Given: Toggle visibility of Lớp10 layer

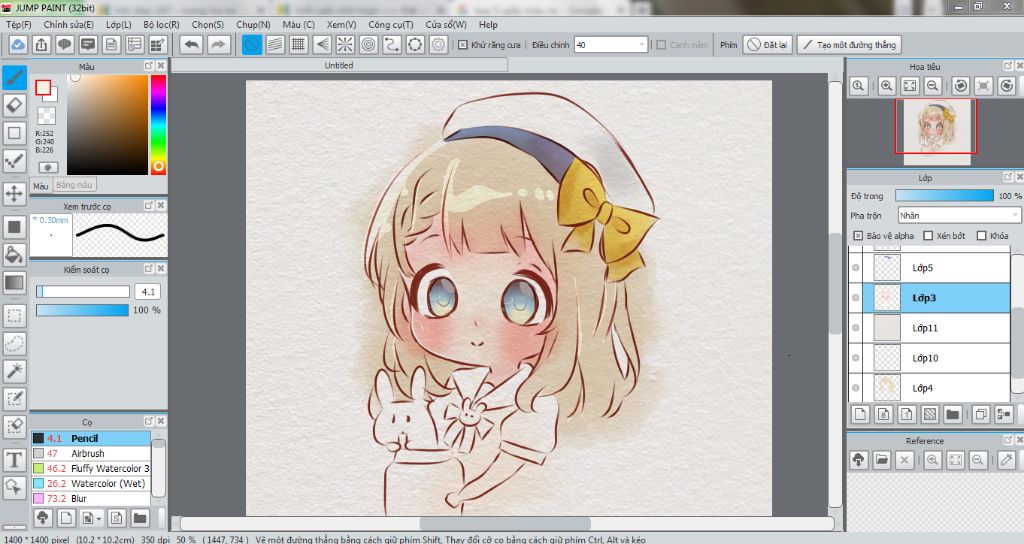Looking at the screenshot, I should [x=856, y=358].
